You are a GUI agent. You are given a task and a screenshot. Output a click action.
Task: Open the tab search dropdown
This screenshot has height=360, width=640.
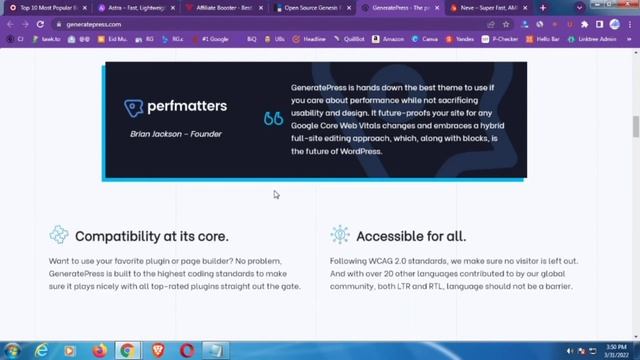tap(579, 8)
